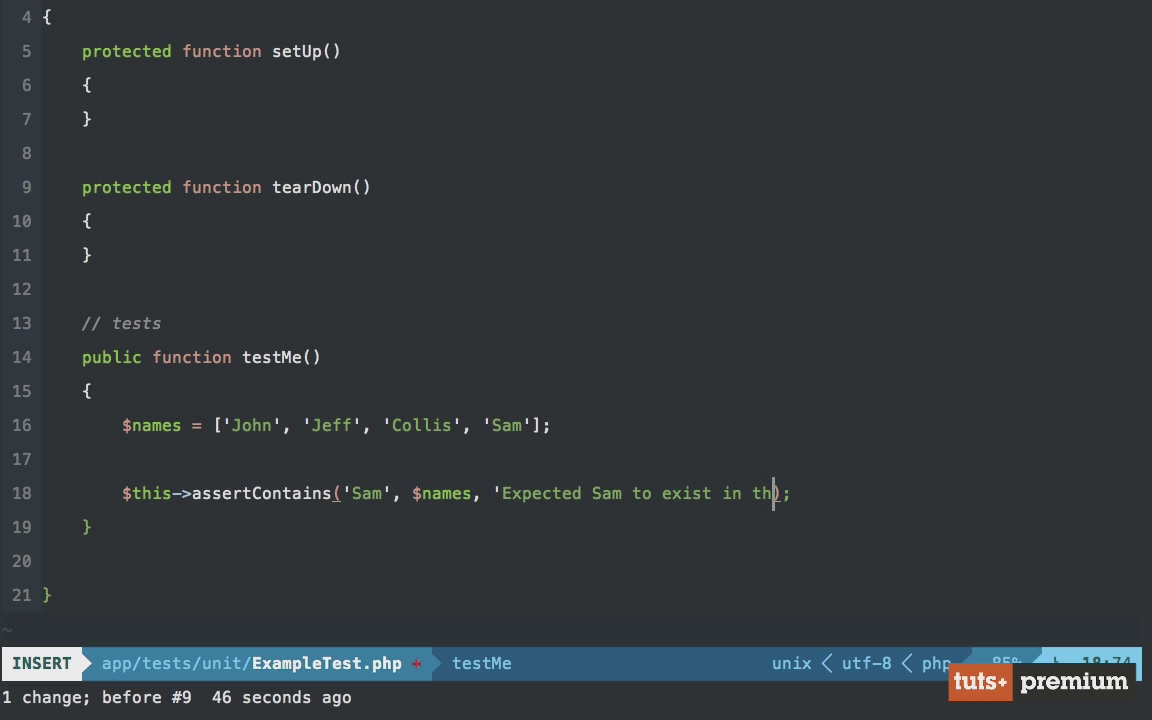
Task: Click the '1 change; before #9' message
Action: point(97,697)
